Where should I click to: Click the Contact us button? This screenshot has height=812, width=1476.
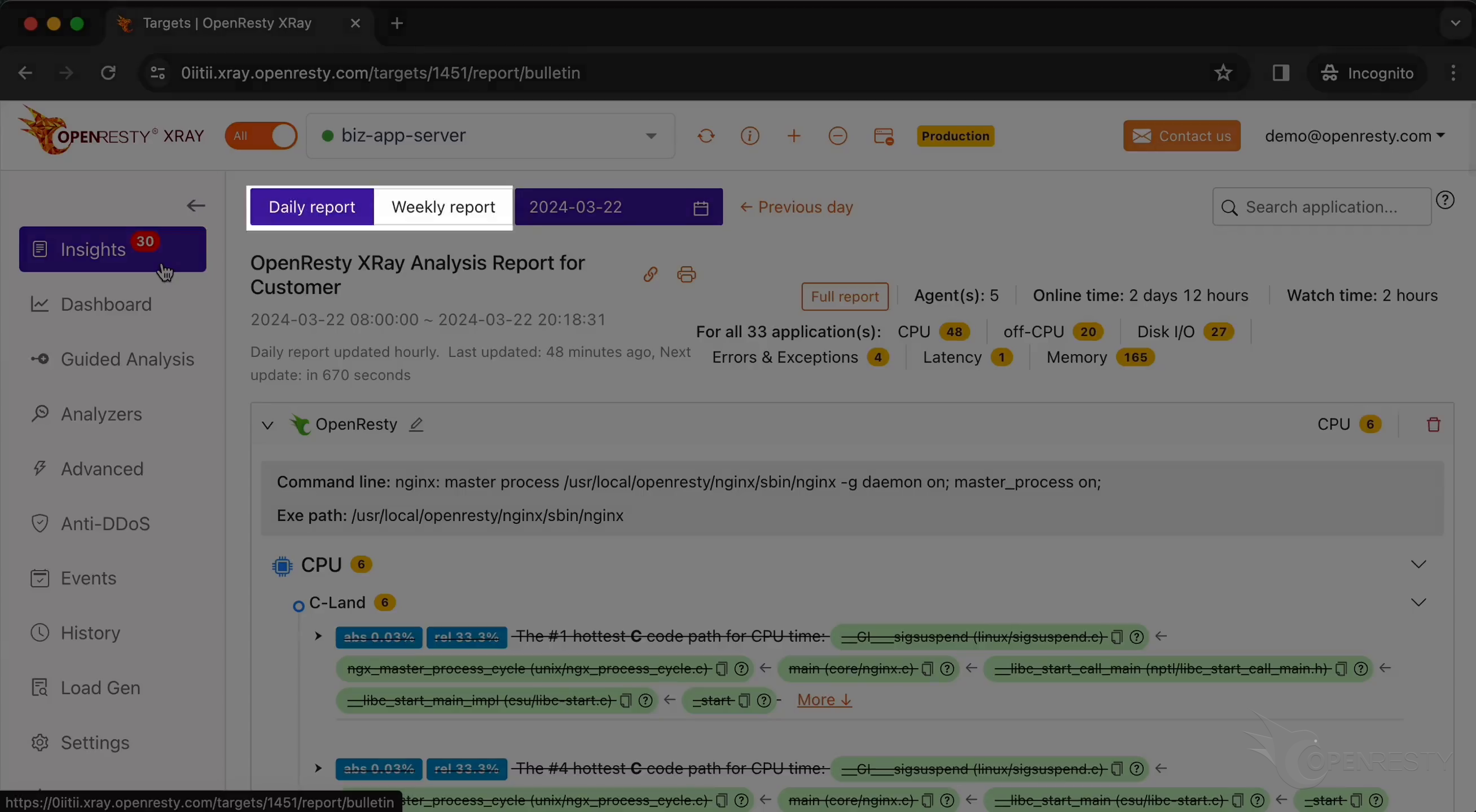tap(1181, 136)
